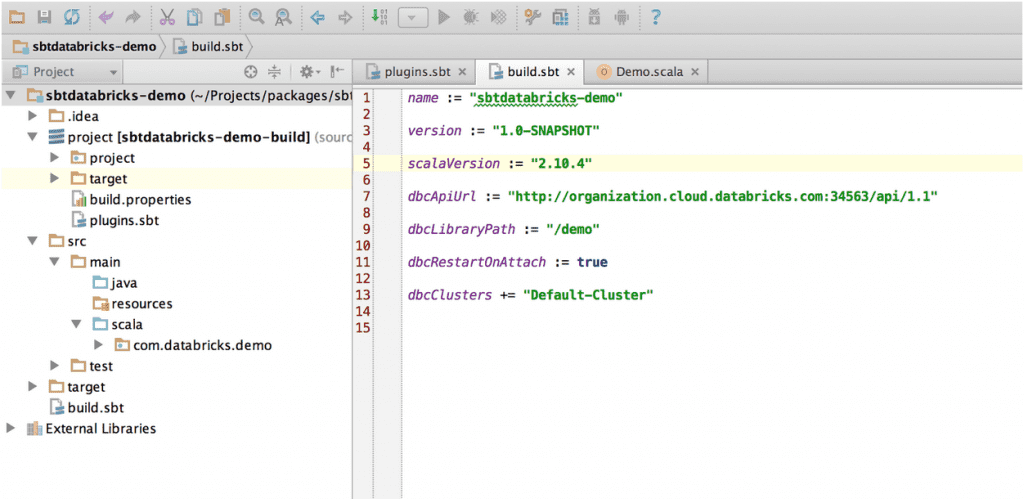This screenshot has width=1024, height=499.
Task: Click the Cut scissors icon
Action: pyautogui.click(x=167, y=17)
